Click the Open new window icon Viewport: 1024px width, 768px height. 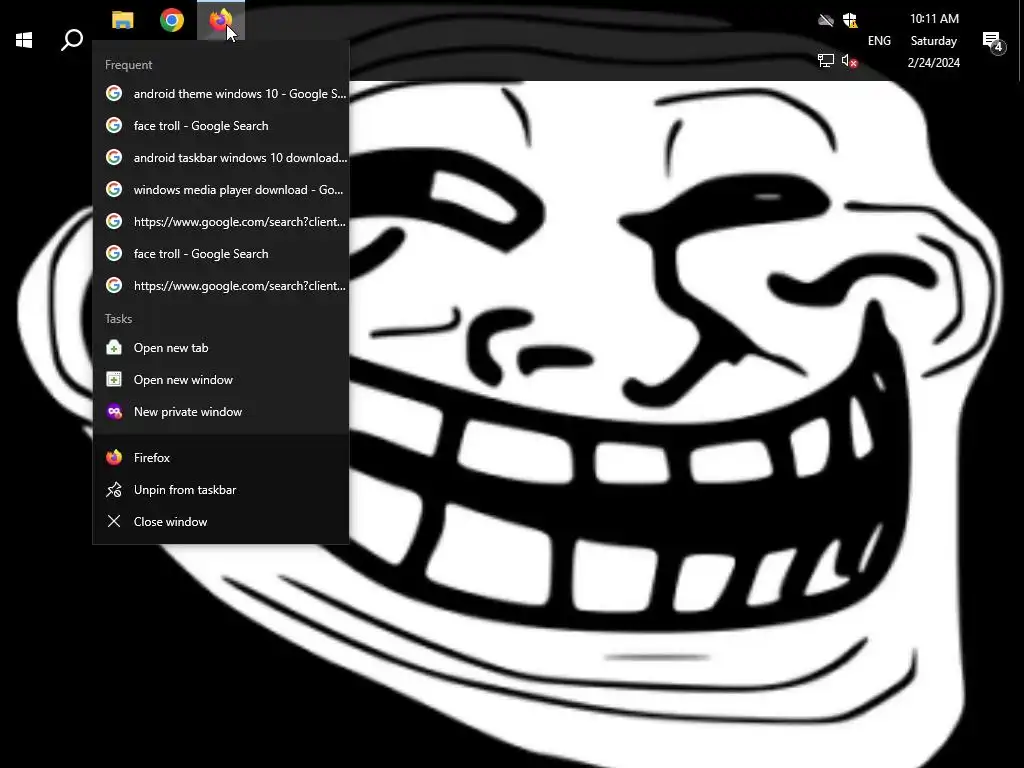click(x=114, y=379)
